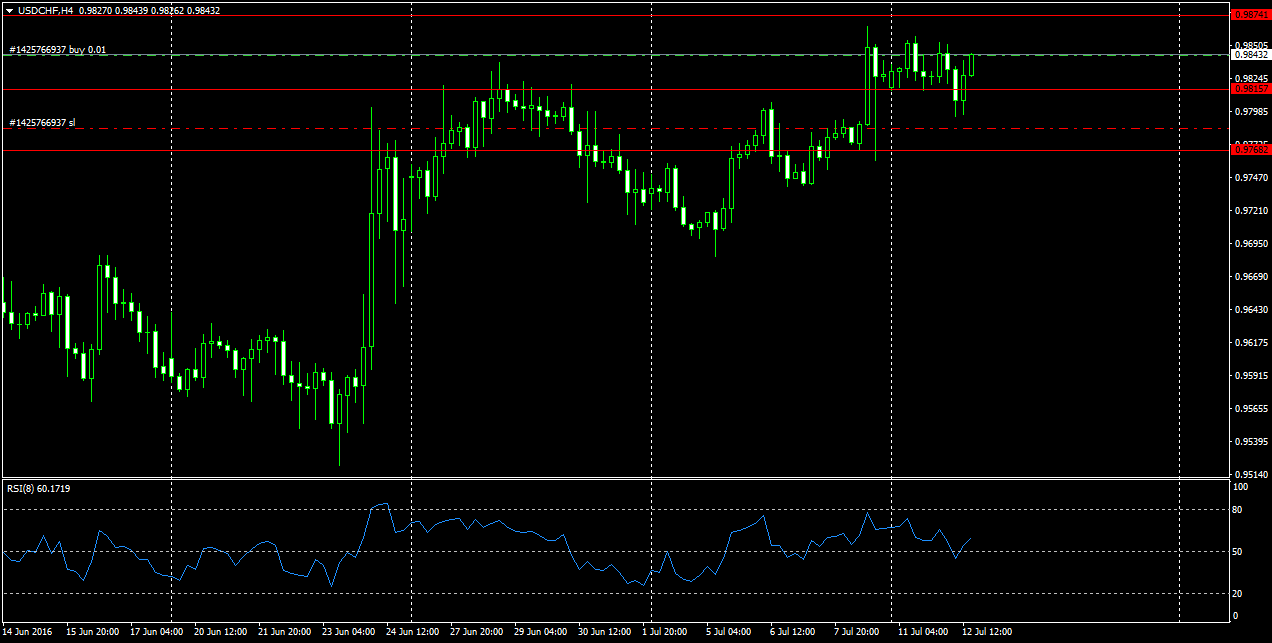Click the red 0.98157 price tag
This screenshot has height=643, width=1272.
coord(1250,89)
